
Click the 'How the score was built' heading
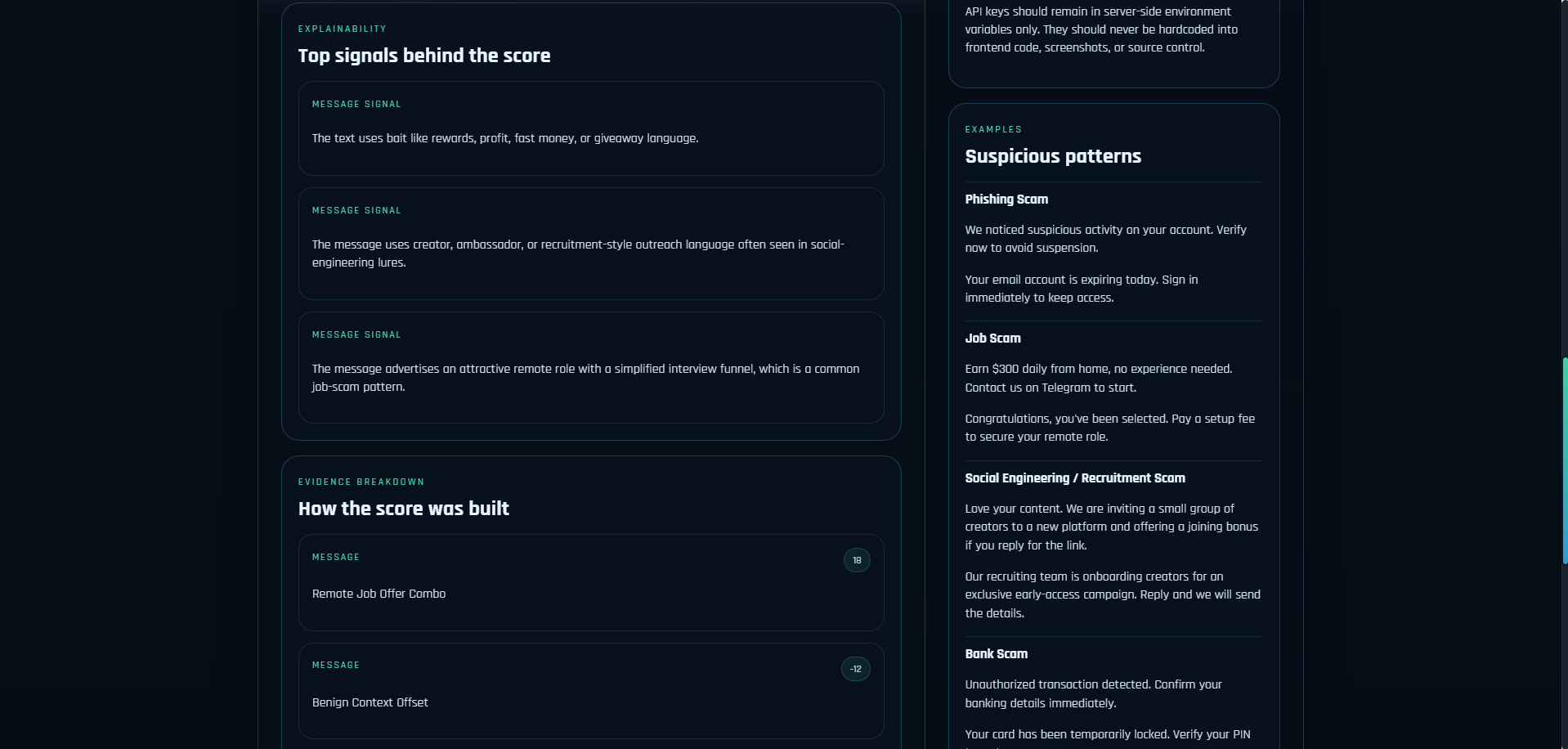403,509
